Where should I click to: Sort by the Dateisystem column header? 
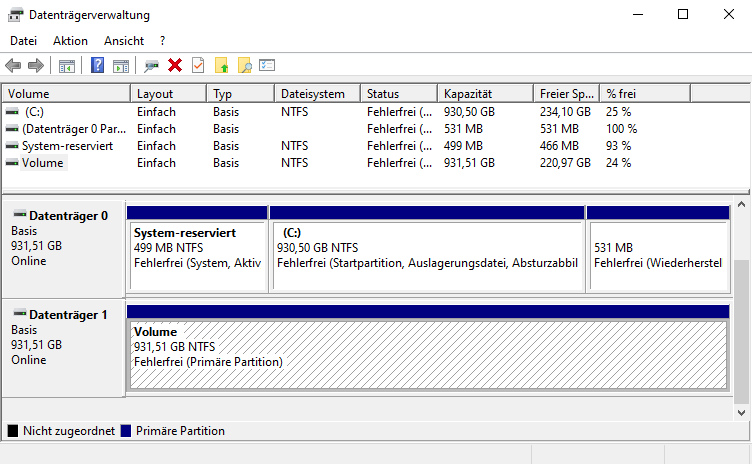(x=318, y=94)
